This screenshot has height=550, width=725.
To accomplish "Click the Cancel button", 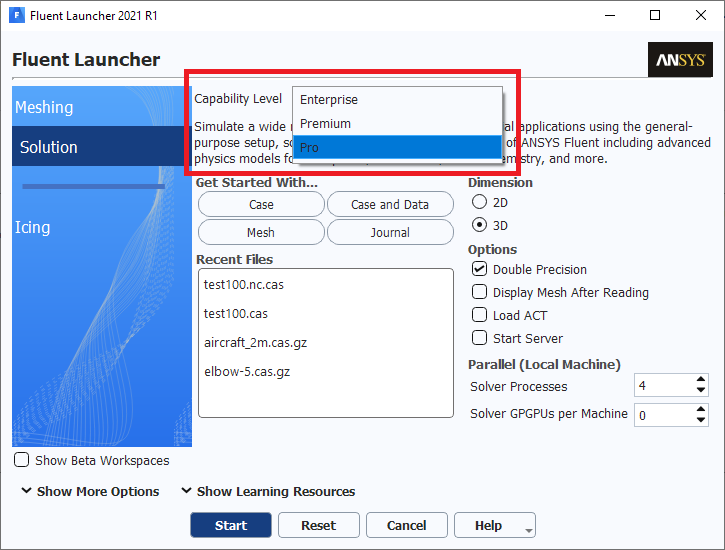I will [406, 525].
